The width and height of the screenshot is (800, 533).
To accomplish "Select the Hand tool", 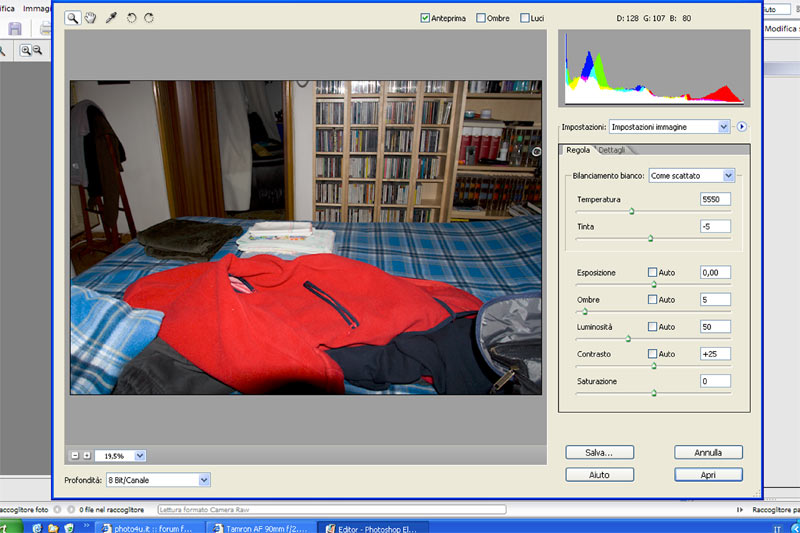I will coord(91,18).
